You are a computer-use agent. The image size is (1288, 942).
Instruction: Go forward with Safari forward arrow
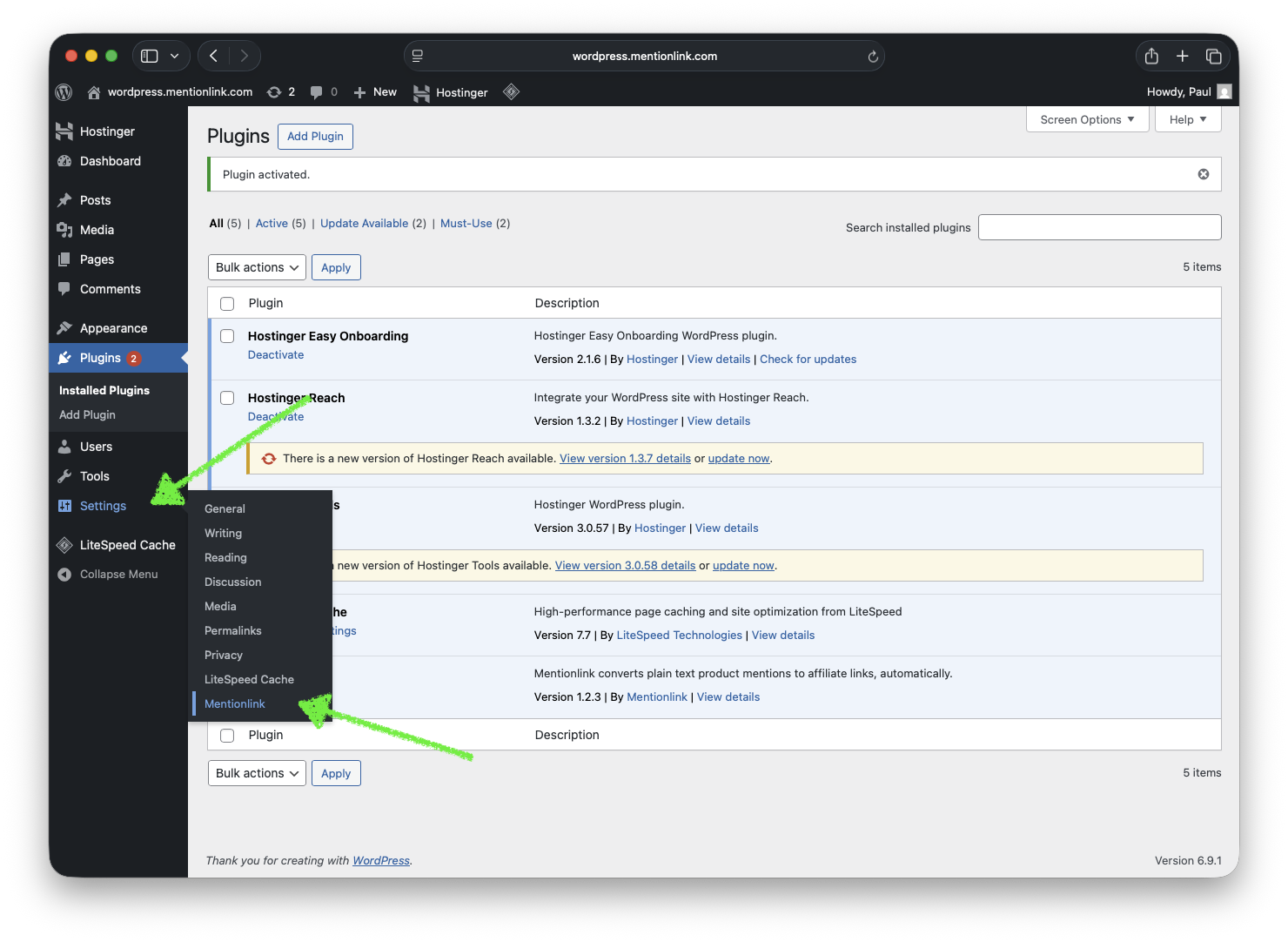[245, 56]
